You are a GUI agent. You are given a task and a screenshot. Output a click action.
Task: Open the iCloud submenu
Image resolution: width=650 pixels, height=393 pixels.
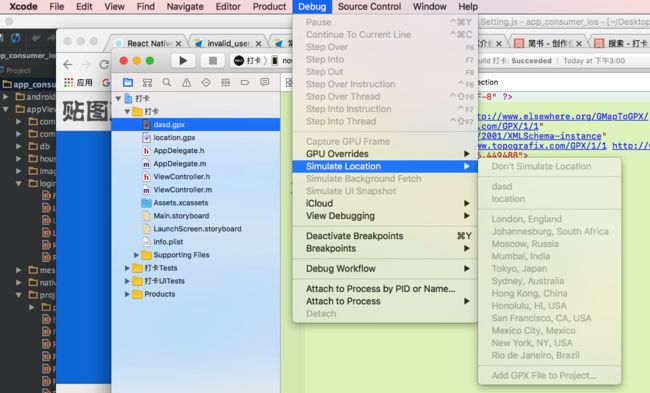(x=385, y=204)
